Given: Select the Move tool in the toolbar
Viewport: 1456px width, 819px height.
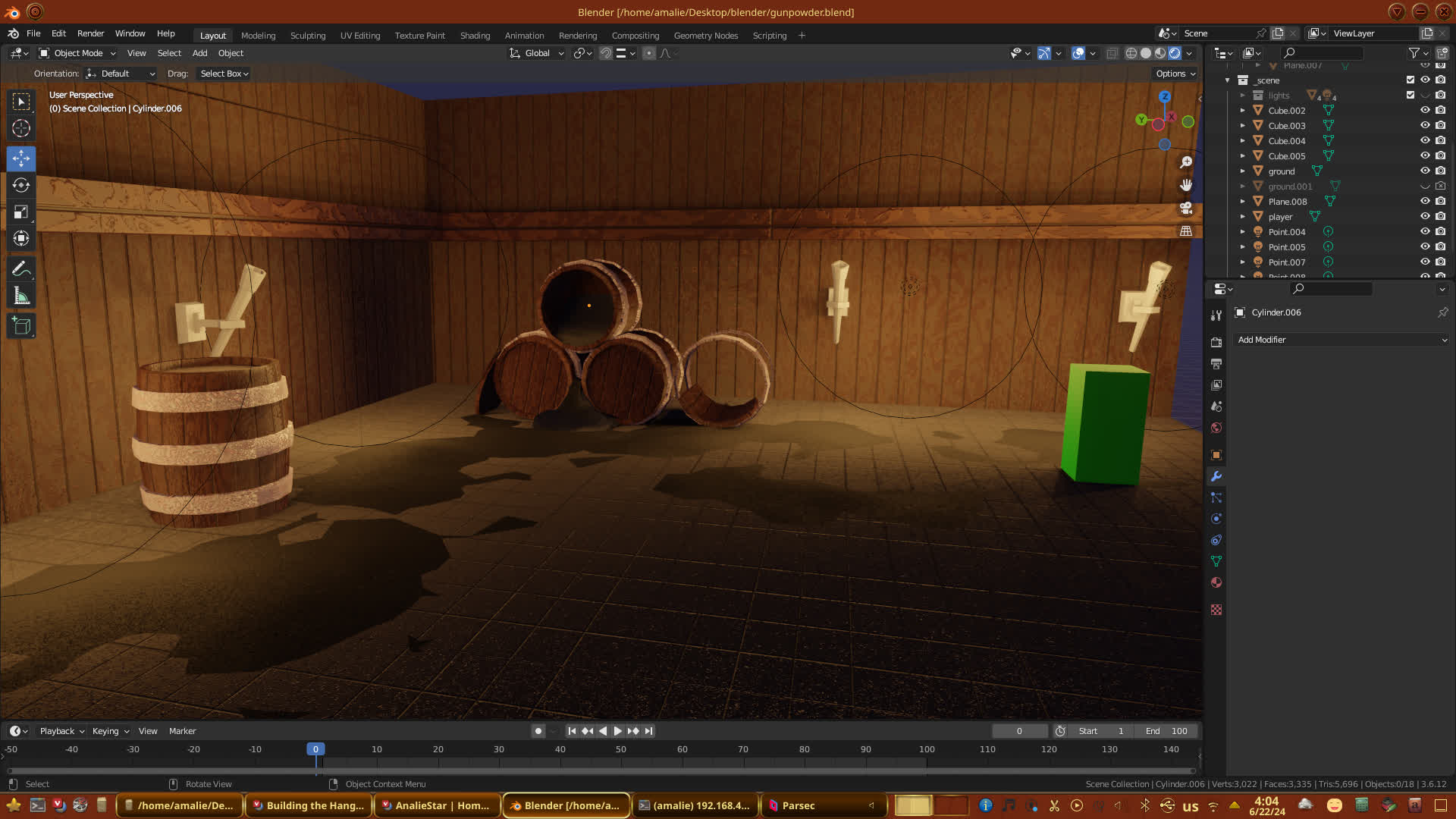Looking at the screenshot, I should tap(21, 158).
